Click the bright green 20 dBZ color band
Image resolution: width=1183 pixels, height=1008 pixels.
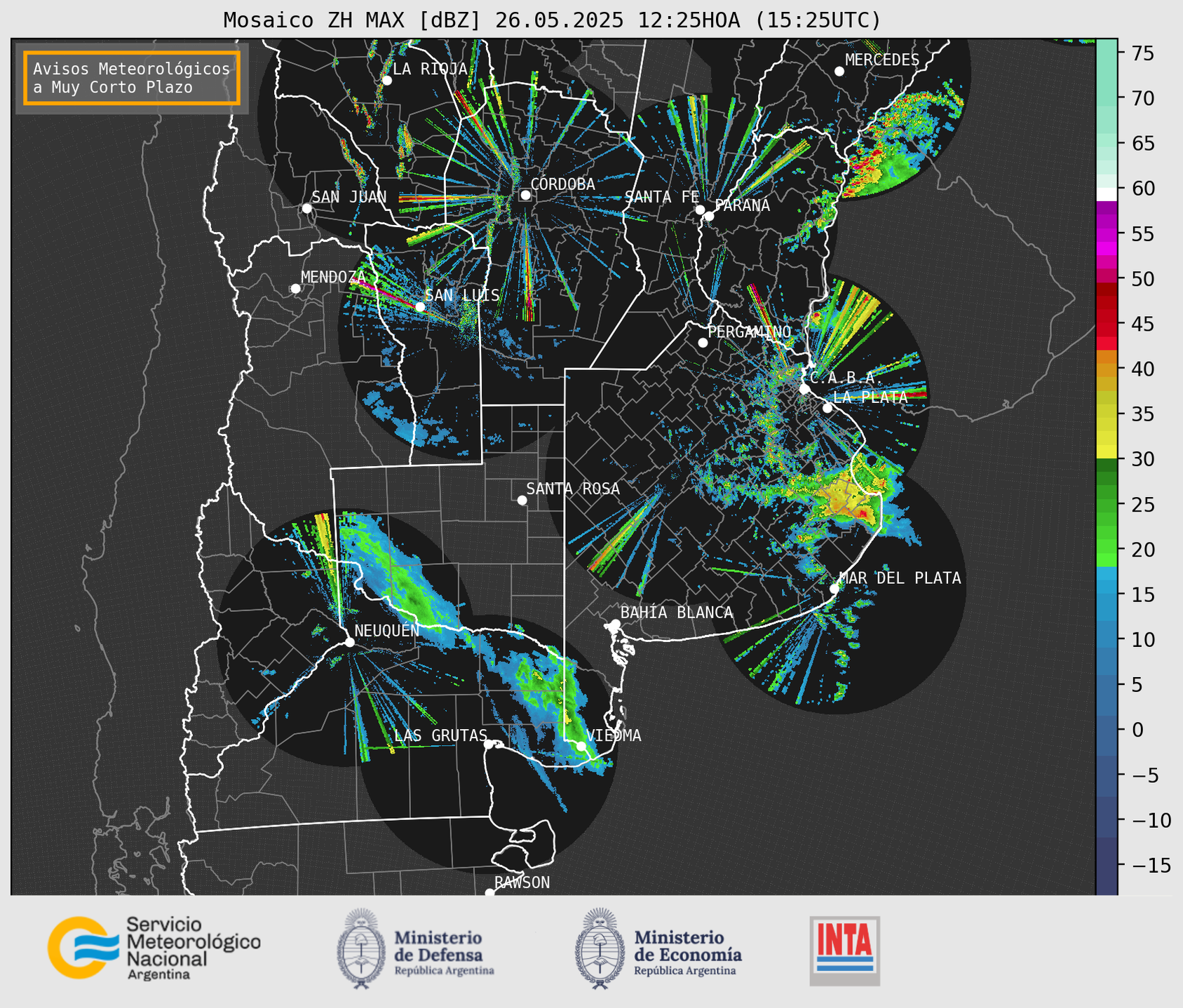click(x=1107, y=545)
